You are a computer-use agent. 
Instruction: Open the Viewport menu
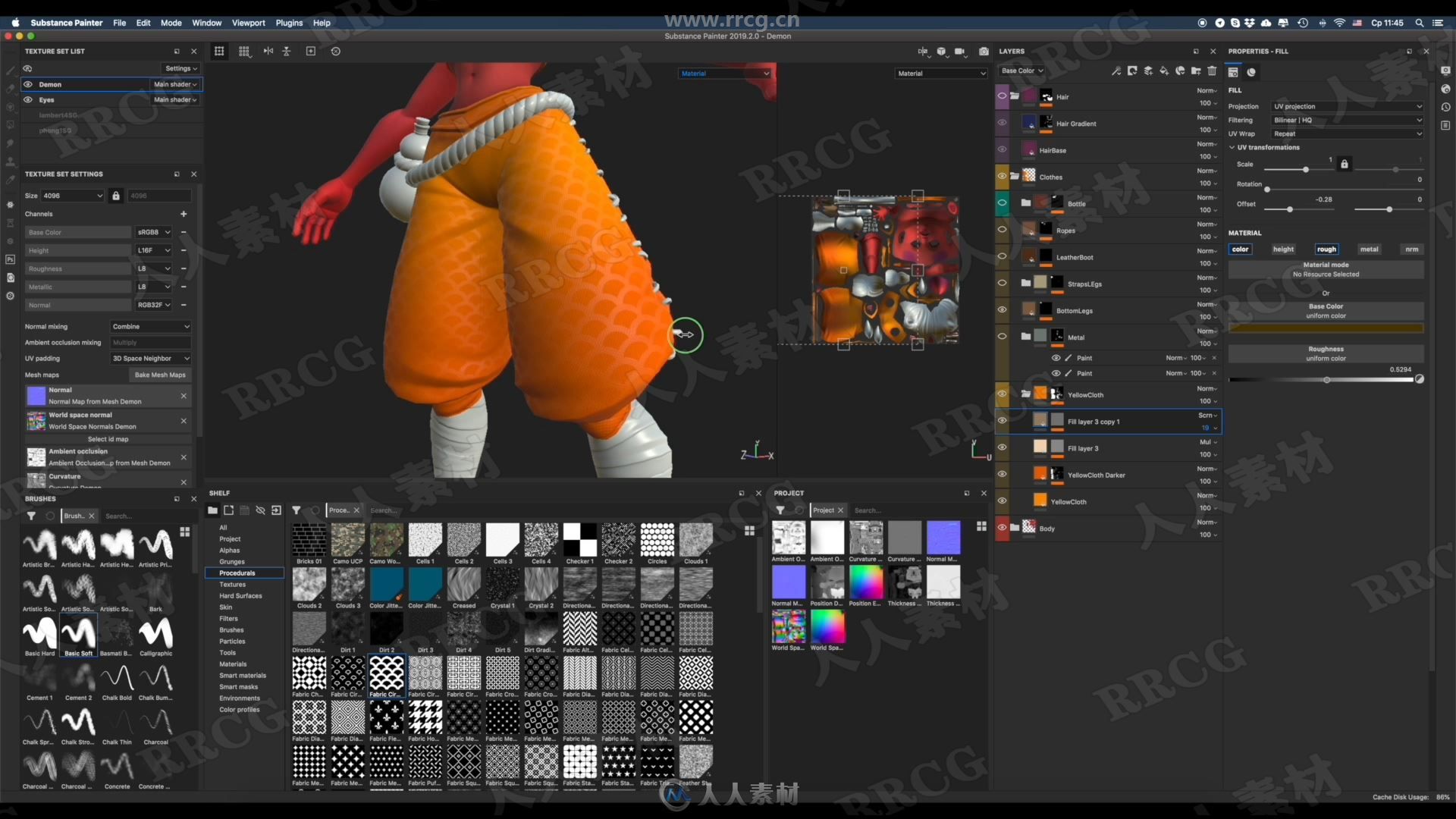click(x=249, y=23)
